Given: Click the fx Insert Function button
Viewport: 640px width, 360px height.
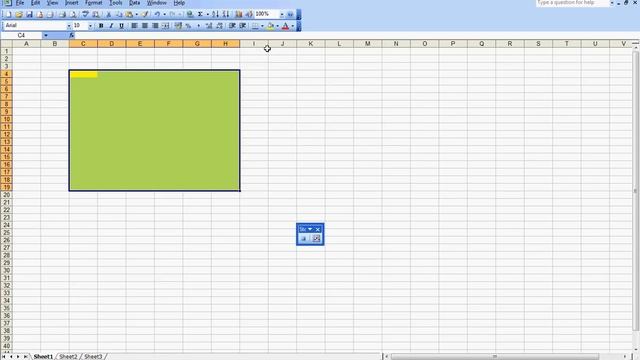Looking at the screenshot, I should [71, 36].
